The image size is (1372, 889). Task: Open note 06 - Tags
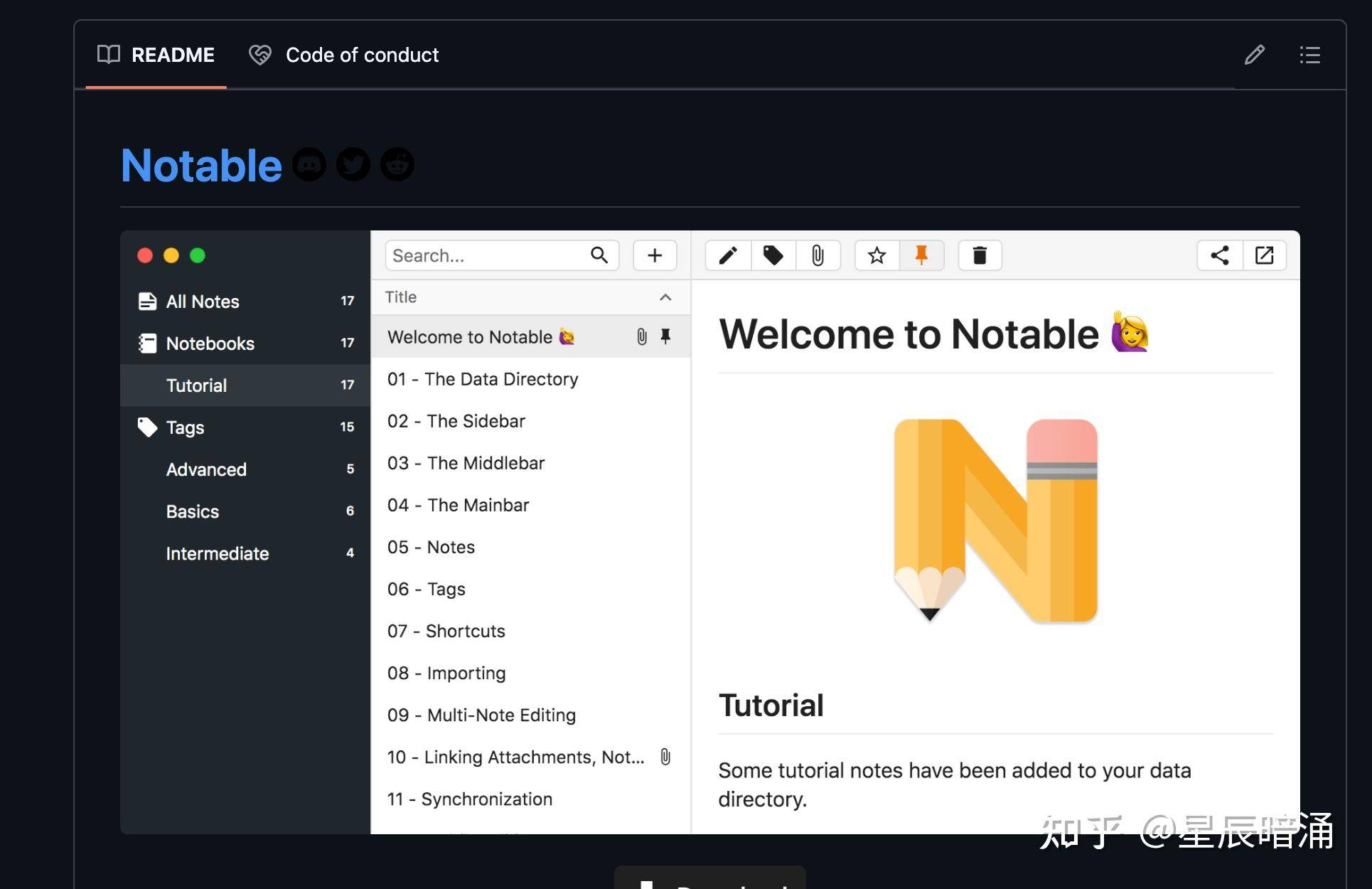(x=530, y=589)
